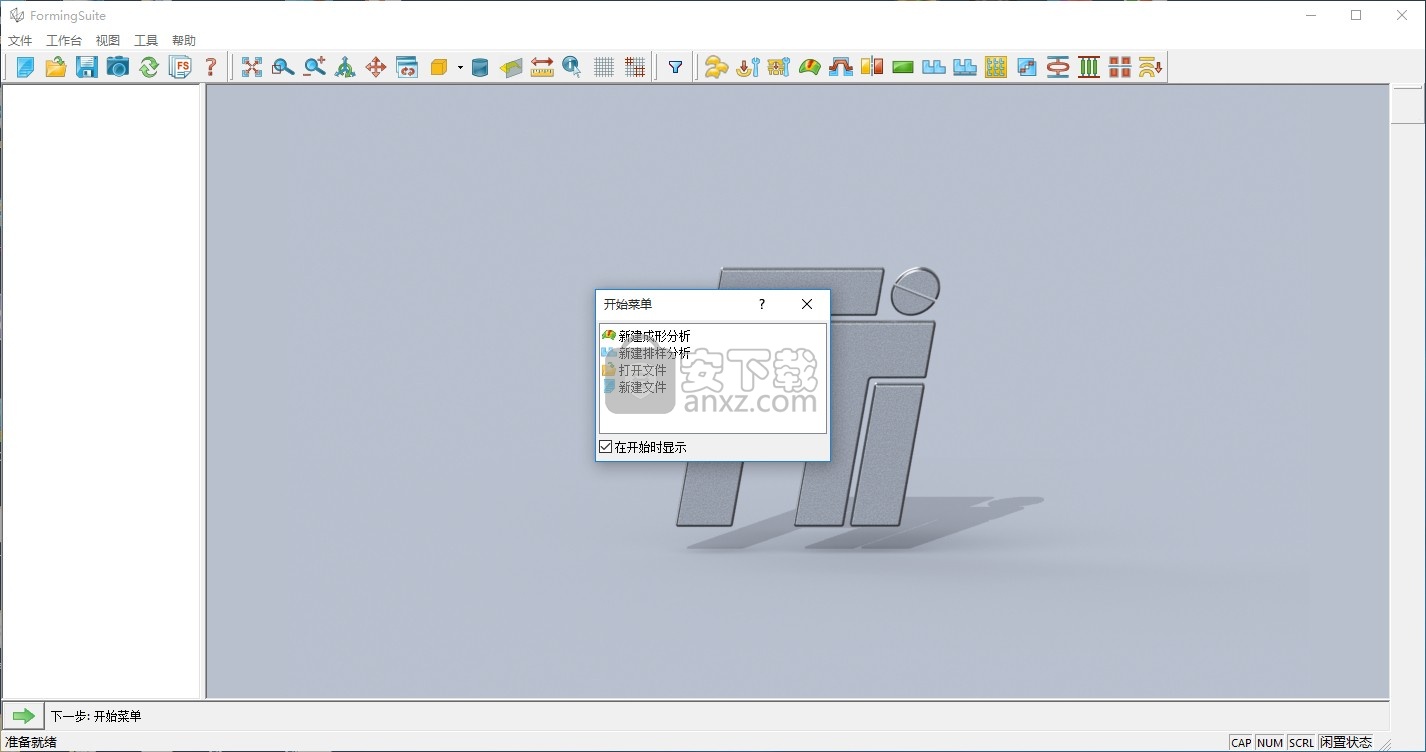Open the 工具 menu
1426x752 pixels.
[x=146, y=41]
